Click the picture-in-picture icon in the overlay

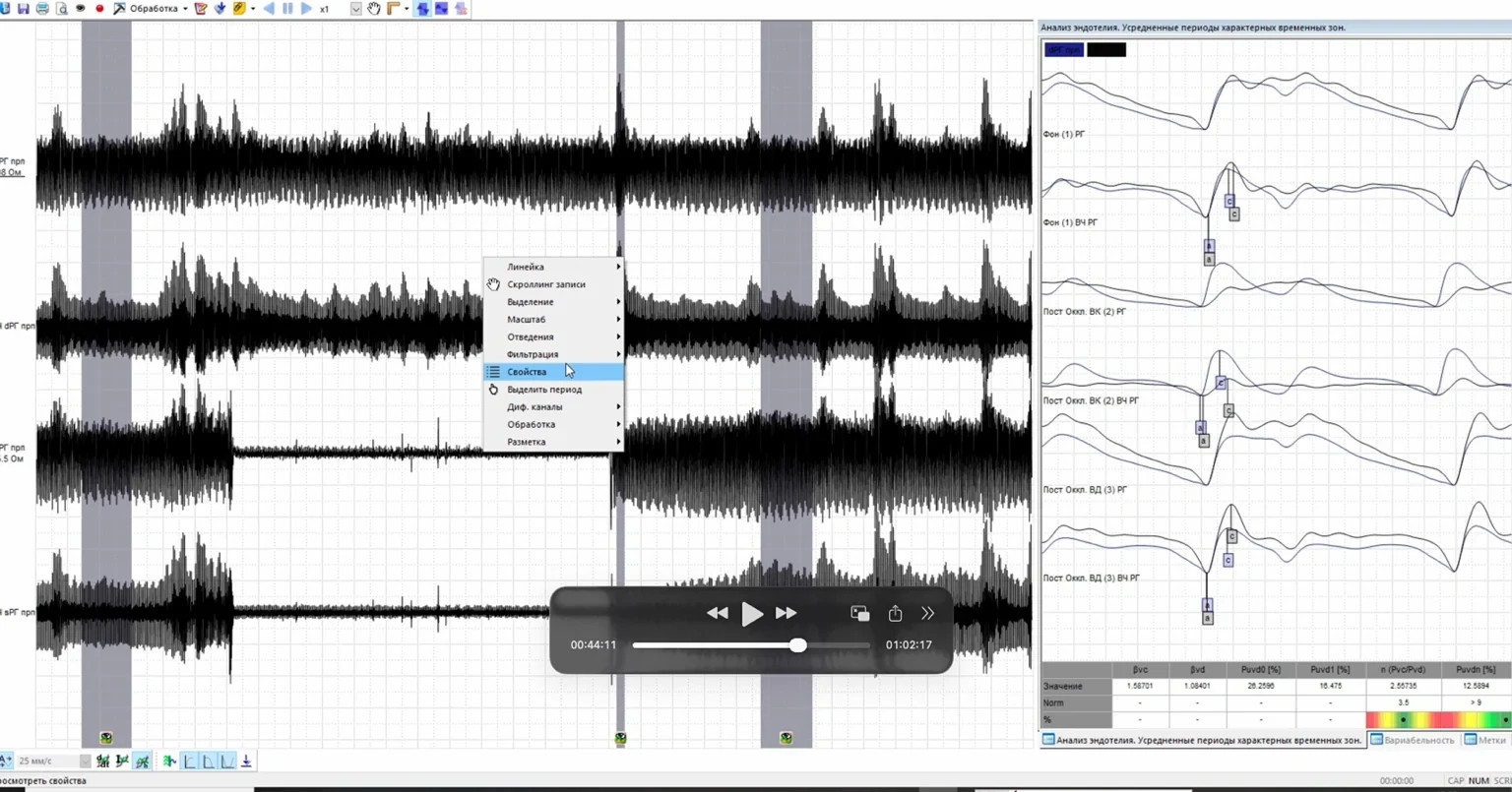860,613
